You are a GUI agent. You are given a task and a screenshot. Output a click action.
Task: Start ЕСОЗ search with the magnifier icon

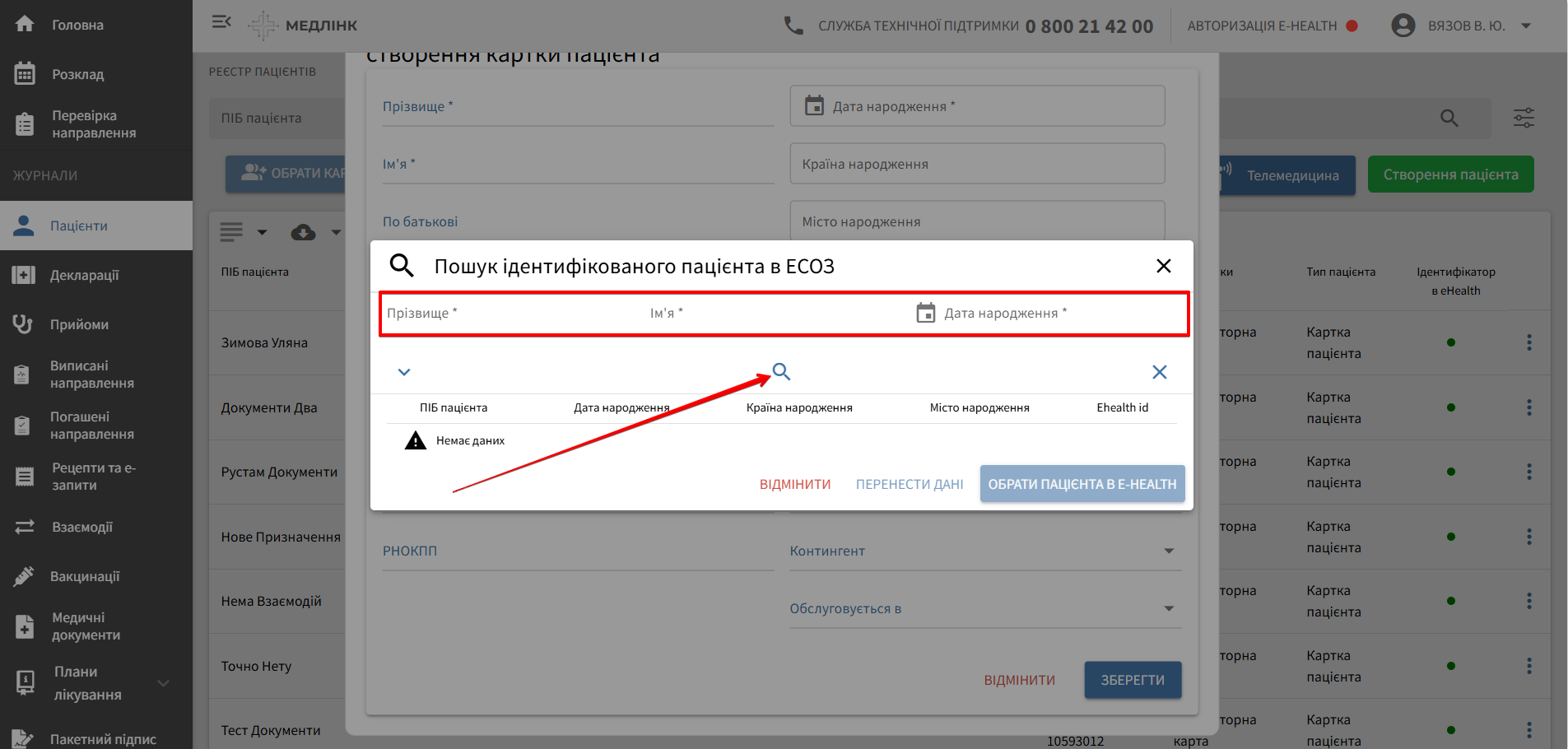(780, 372)
